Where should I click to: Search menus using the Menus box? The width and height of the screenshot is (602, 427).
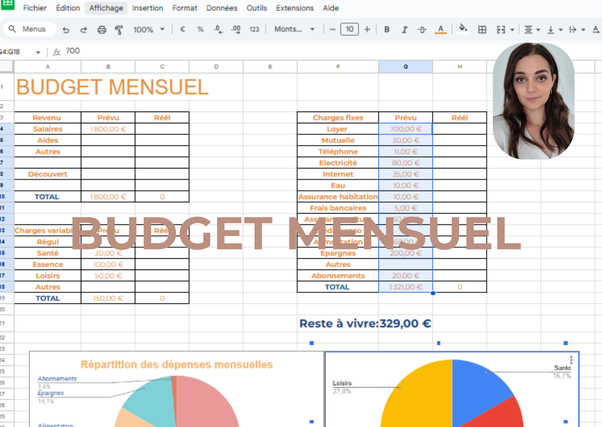coord(30,29)
